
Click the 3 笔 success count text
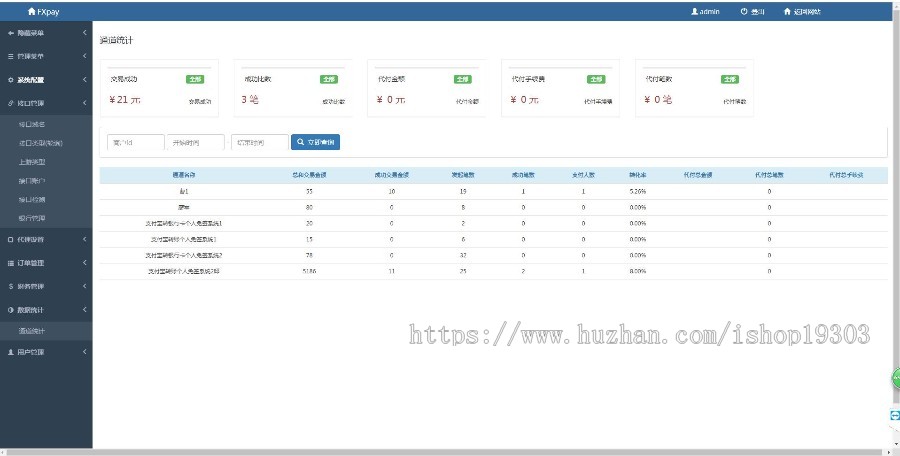point(250,100)
